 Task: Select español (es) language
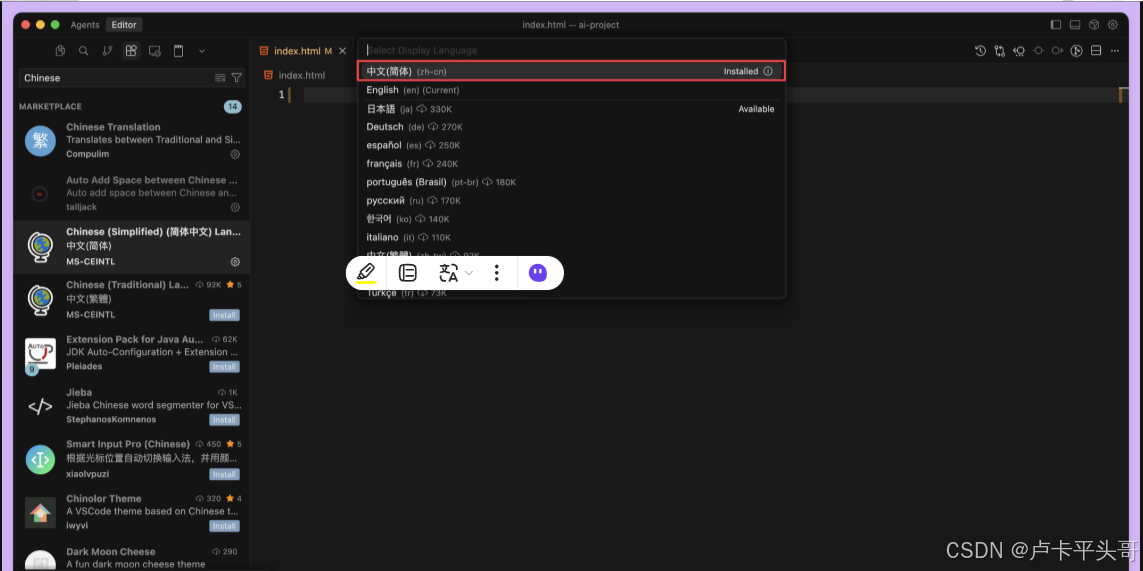point(572,145)
